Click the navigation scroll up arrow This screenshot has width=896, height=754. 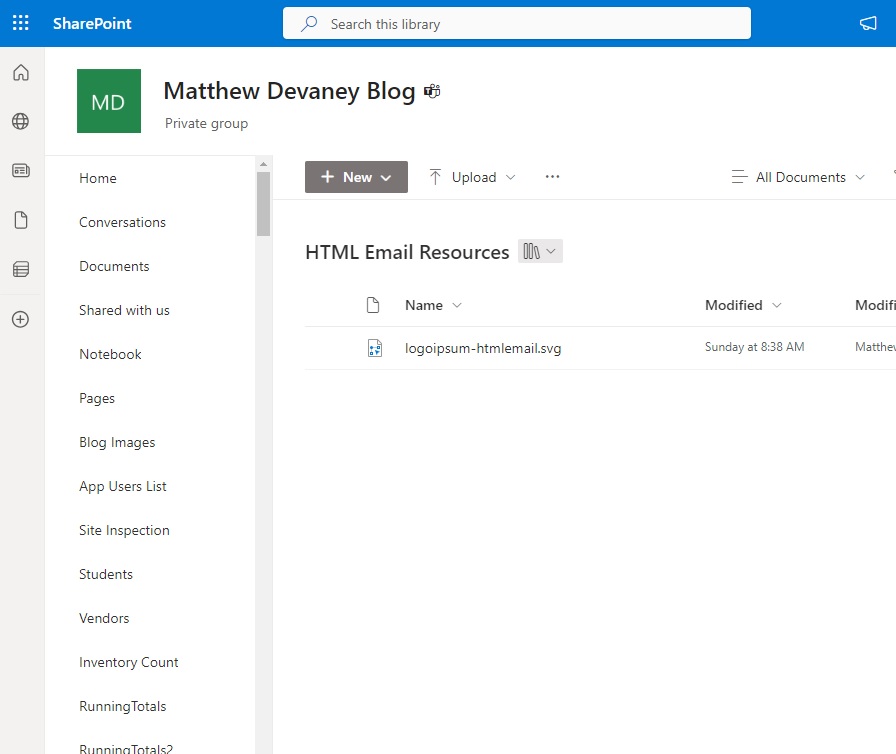263,164
